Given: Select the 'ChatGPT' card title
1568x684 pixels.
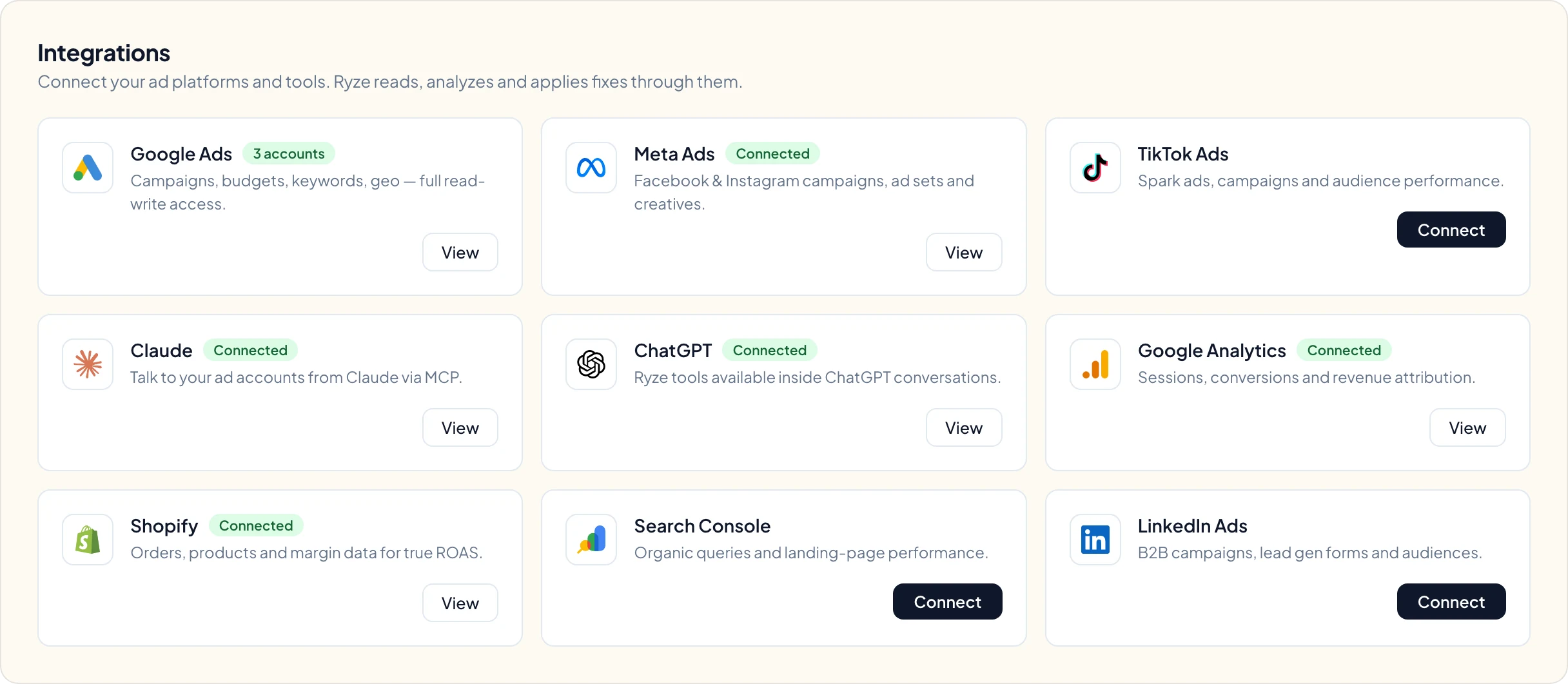Looking at the screenshot, I should [673, 351].
